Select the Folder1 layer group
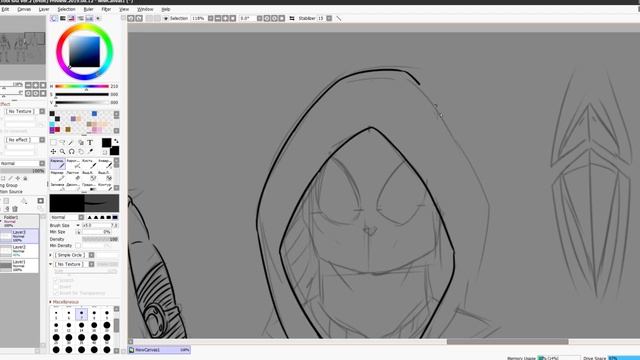The height and width of the screenshot is (360, 640). (20, 221)
